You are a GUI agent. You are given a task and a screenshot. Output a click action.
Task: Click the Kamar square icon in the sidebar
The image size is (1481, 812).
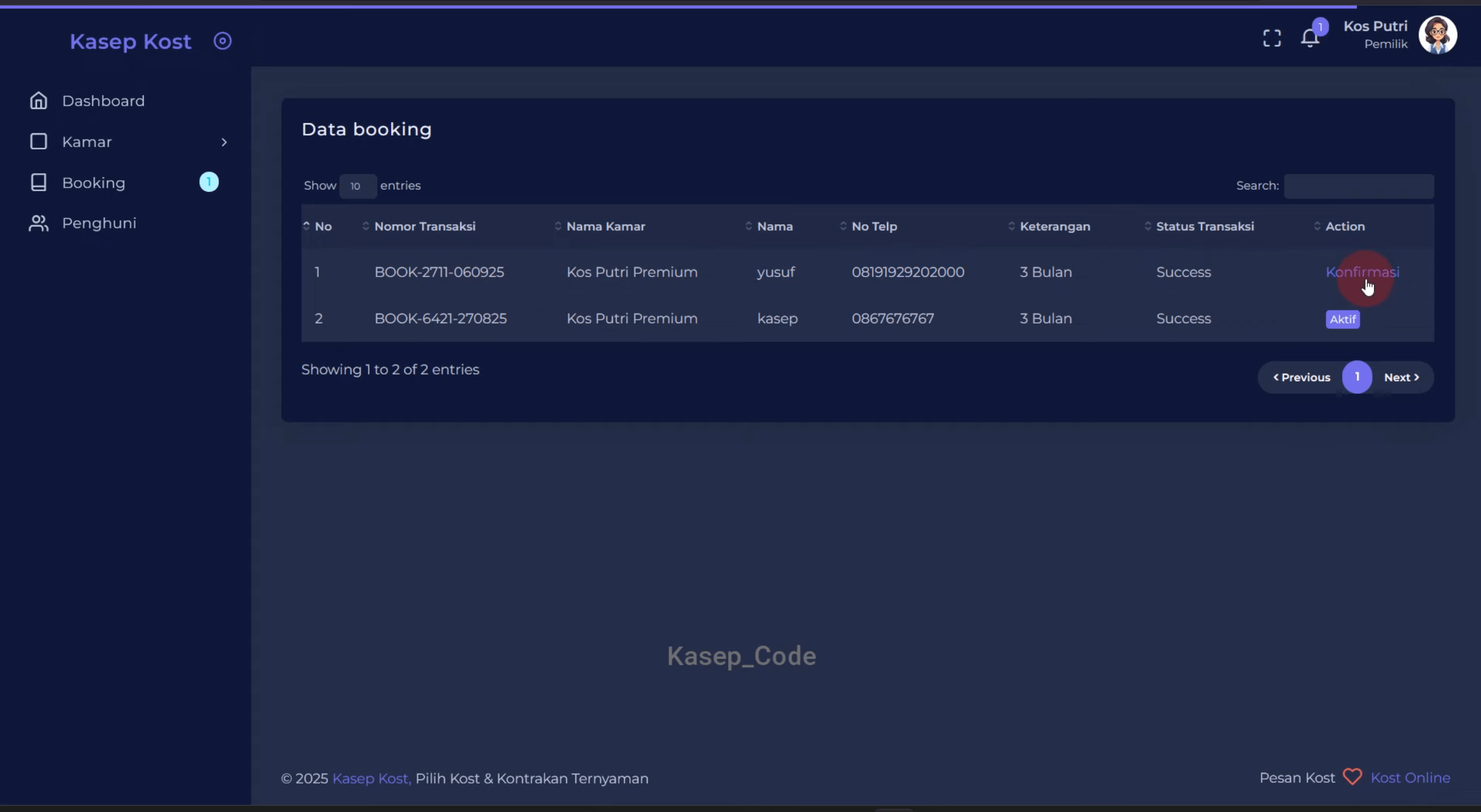(38, 142)
